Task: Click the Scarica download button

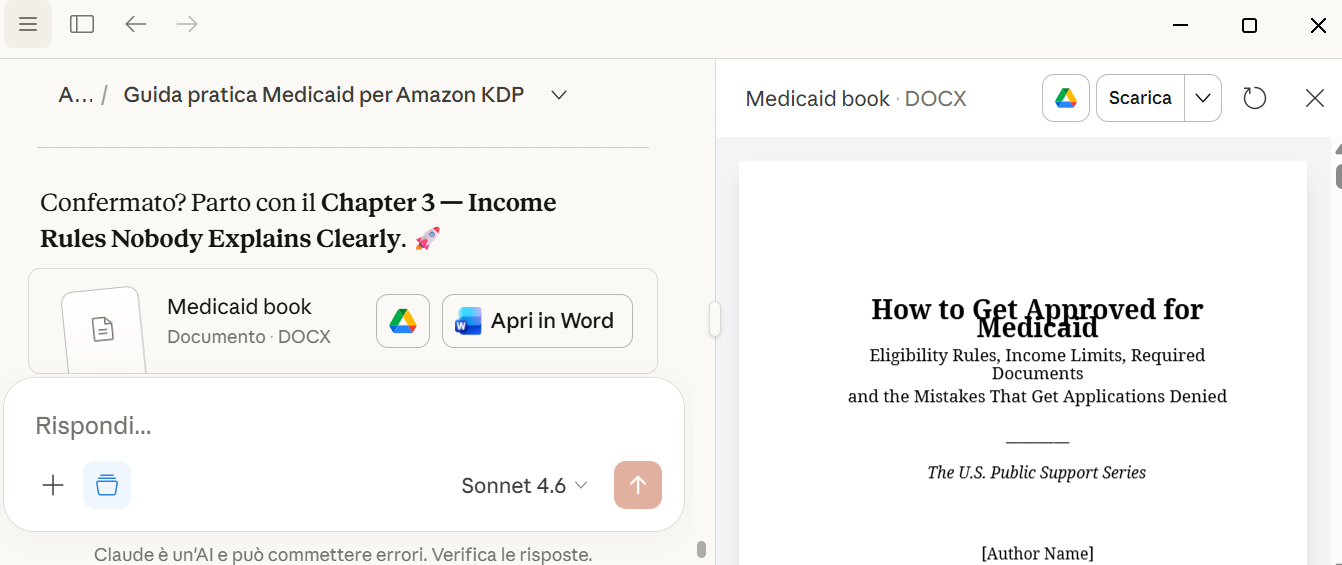Action: (x=1140, y=98)
